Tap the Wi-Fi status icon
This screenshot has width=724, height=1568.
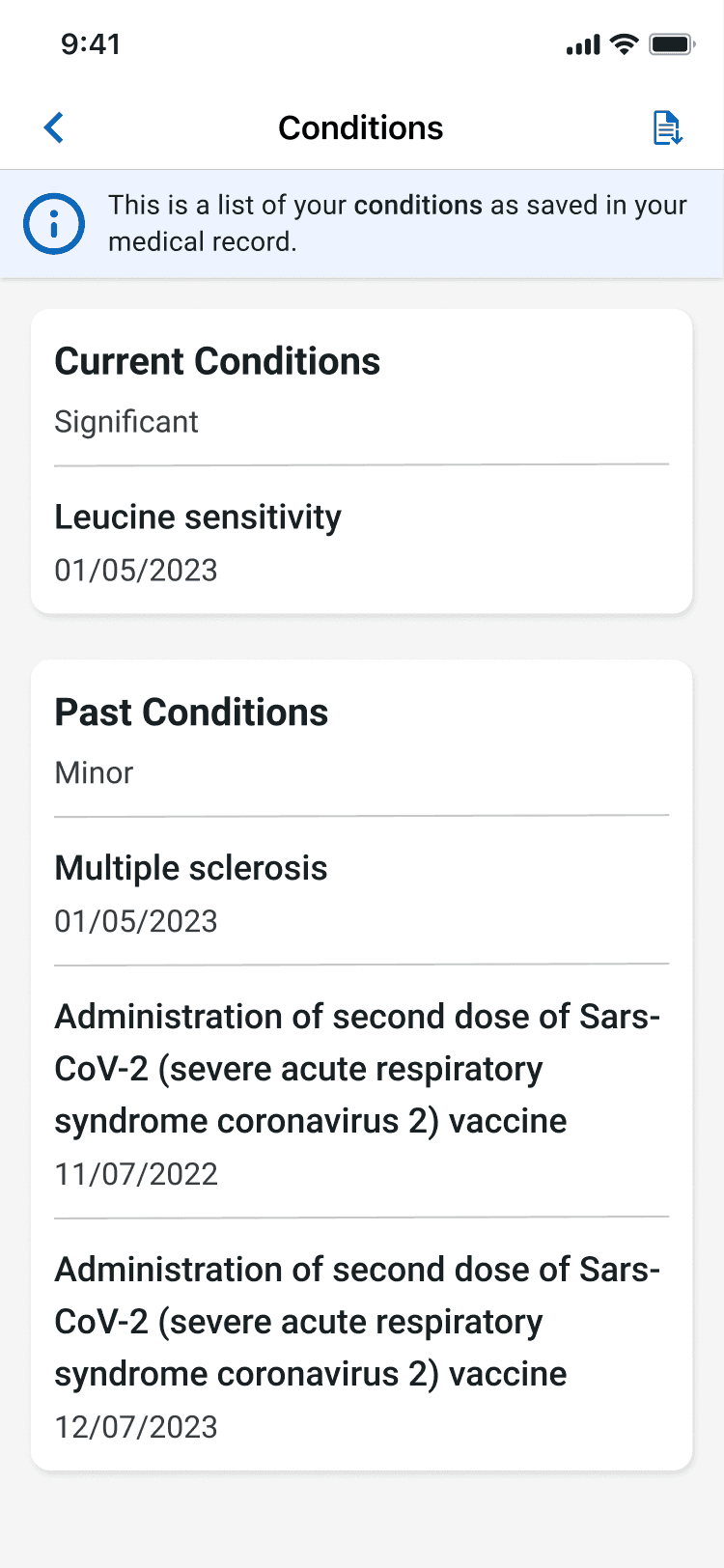pyautogui.click(x=626, y=44)
